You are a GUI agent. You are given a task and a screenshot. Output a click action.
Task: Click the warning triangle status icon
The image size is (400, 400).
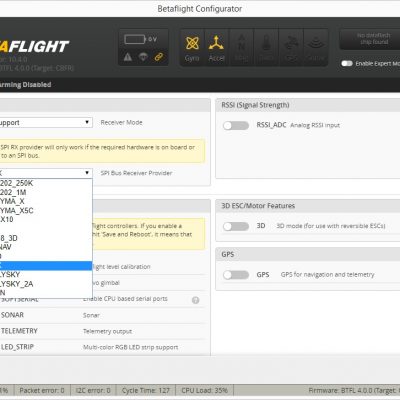point(128,57)
